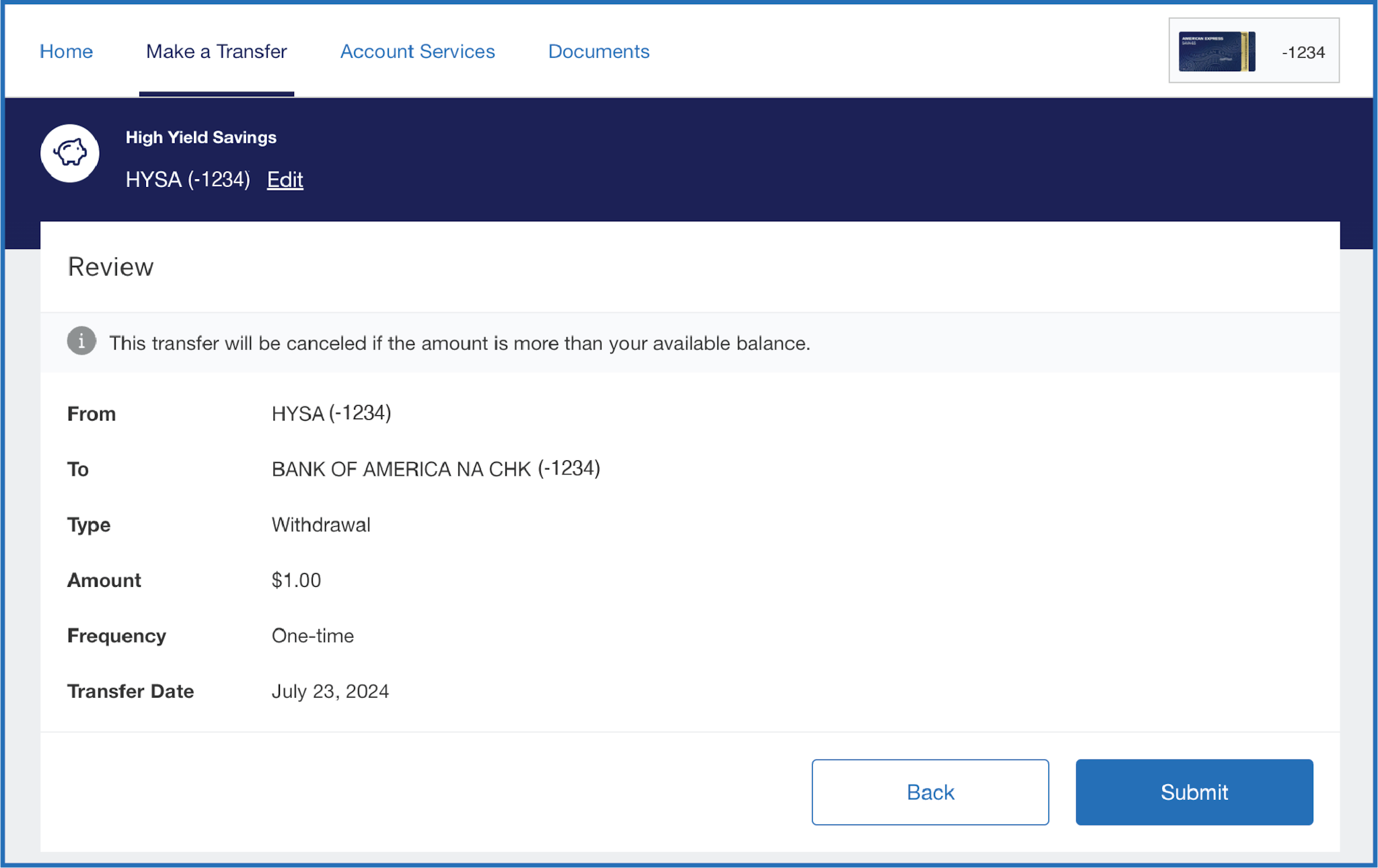Open the Account Services tab
Screen dimensions: 1378x868
click(x=417, y=51)
